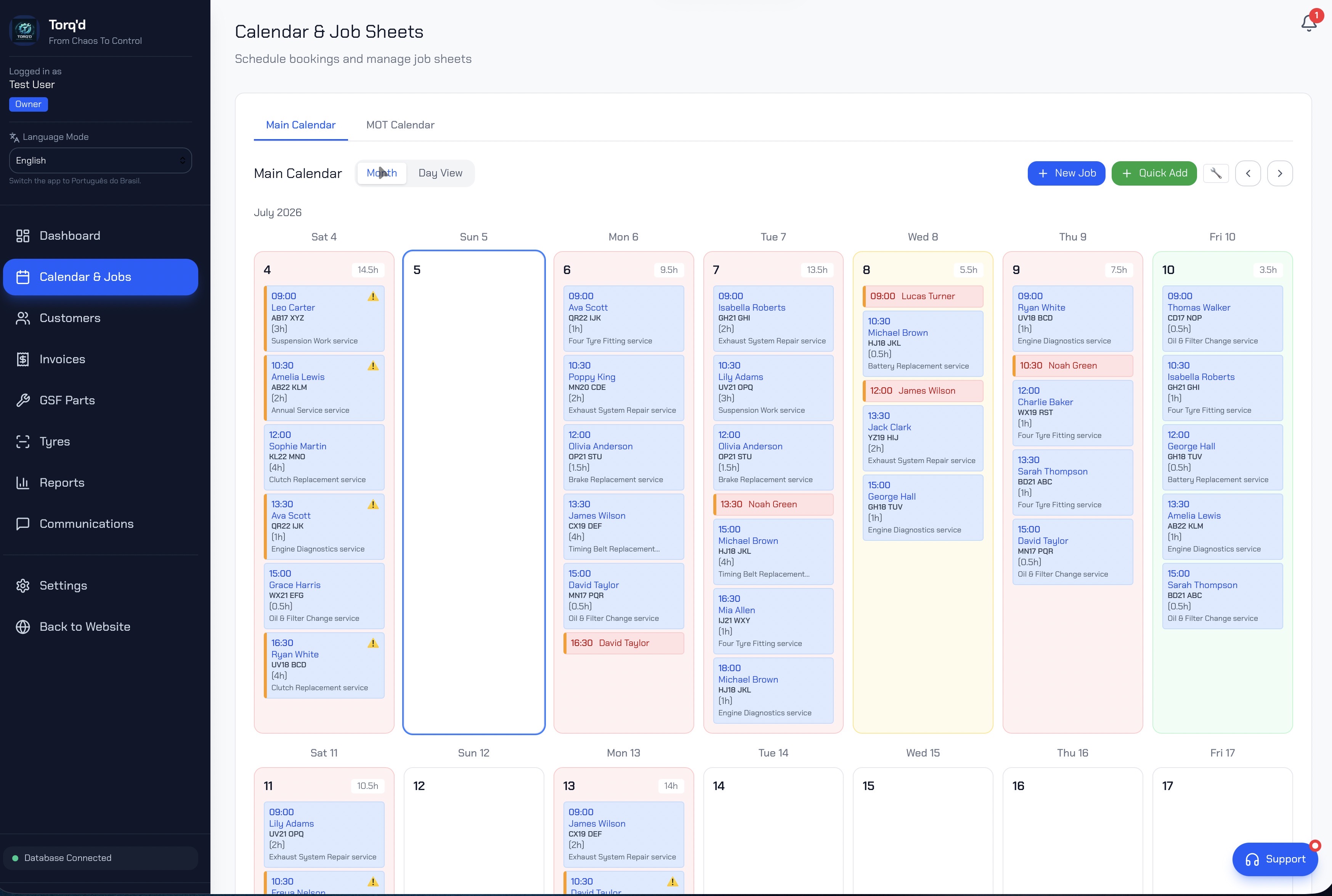Image resolution: width=1332 pixels, height=896 pixels.
Task: Open Lily Adams 09:00 job on Sat 11
Action: 324,834
